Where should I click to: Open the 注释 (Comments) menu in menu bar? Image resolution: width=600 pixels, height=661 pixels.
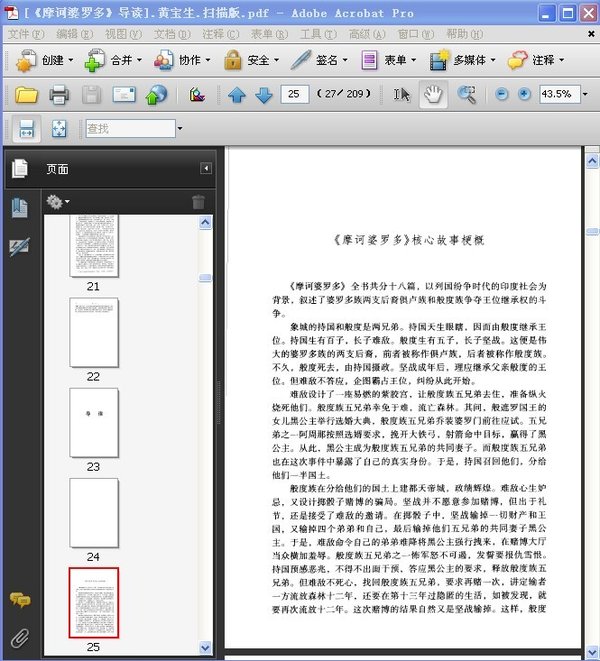pos(221,34)
